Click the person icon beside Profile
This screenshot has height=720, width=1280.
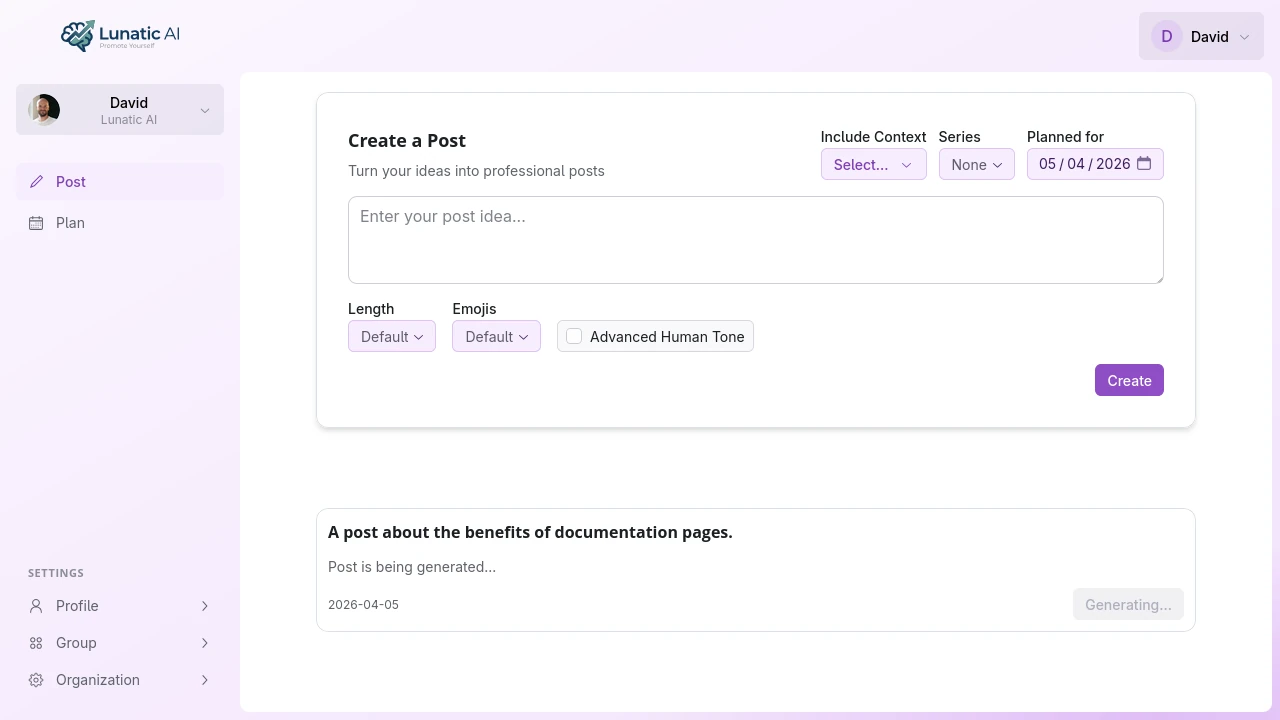36,605
